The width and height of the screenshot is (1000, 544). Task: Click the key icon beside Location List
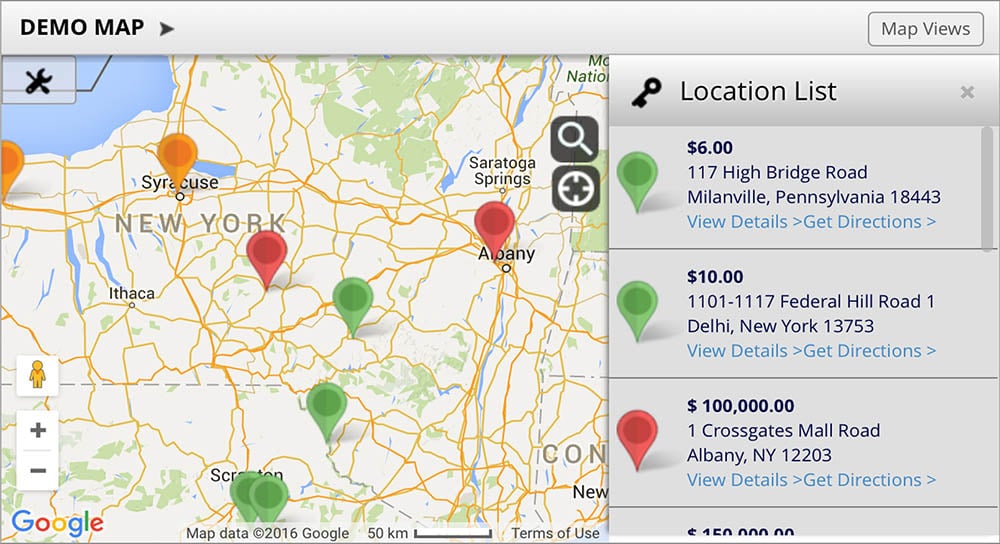pos(647,92)
